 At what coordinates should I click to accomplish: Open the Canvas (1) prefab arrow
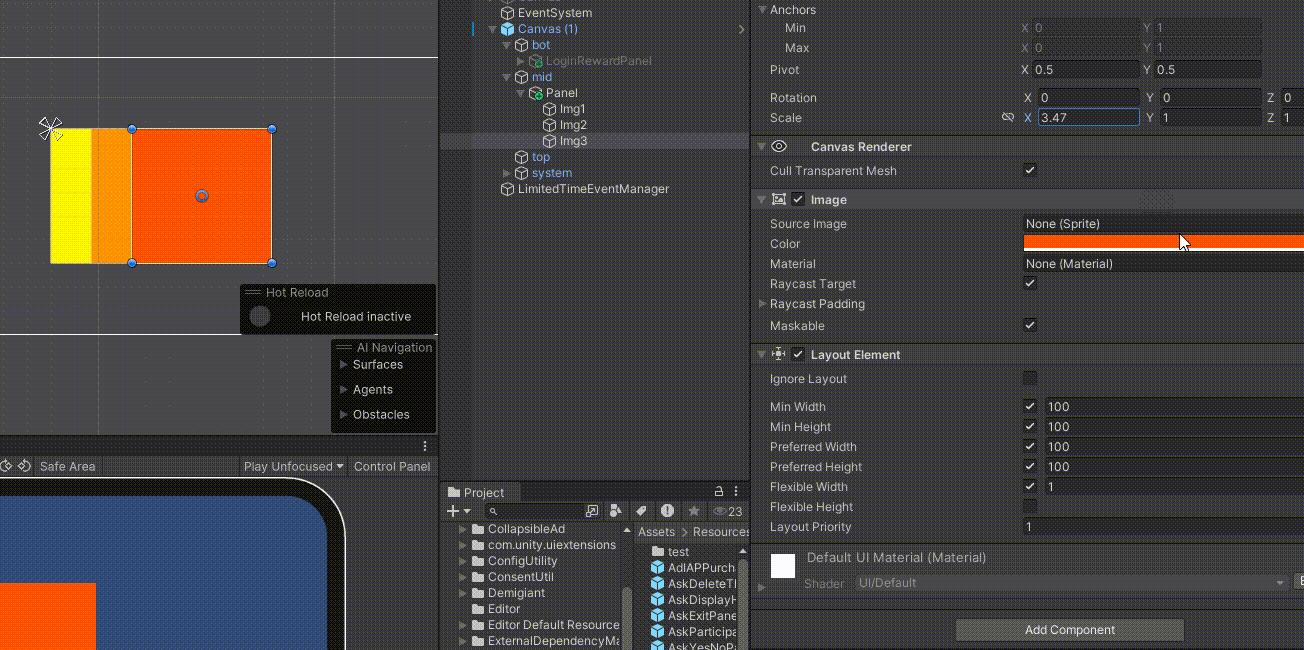click(741, 29)
